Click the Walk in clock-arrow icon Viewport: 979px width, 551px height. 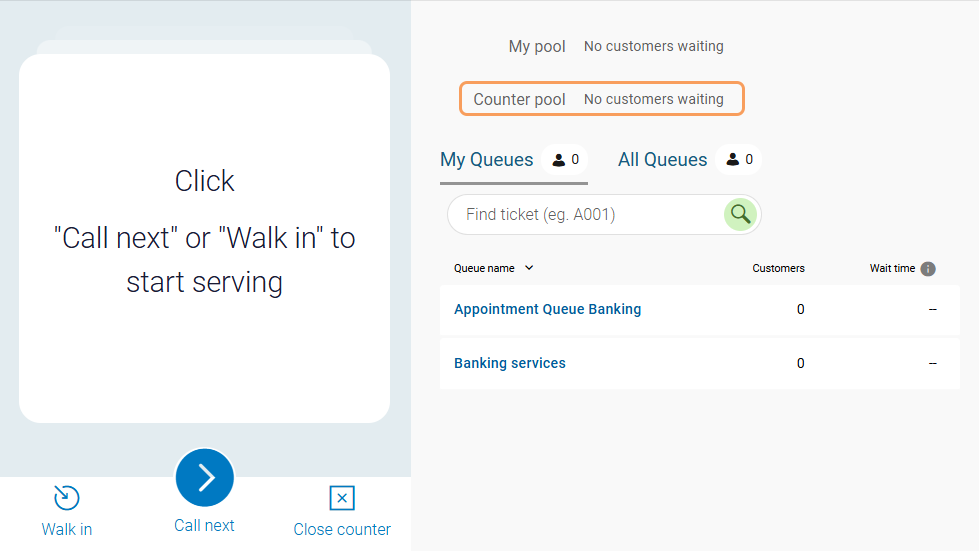tap(66, 497)
